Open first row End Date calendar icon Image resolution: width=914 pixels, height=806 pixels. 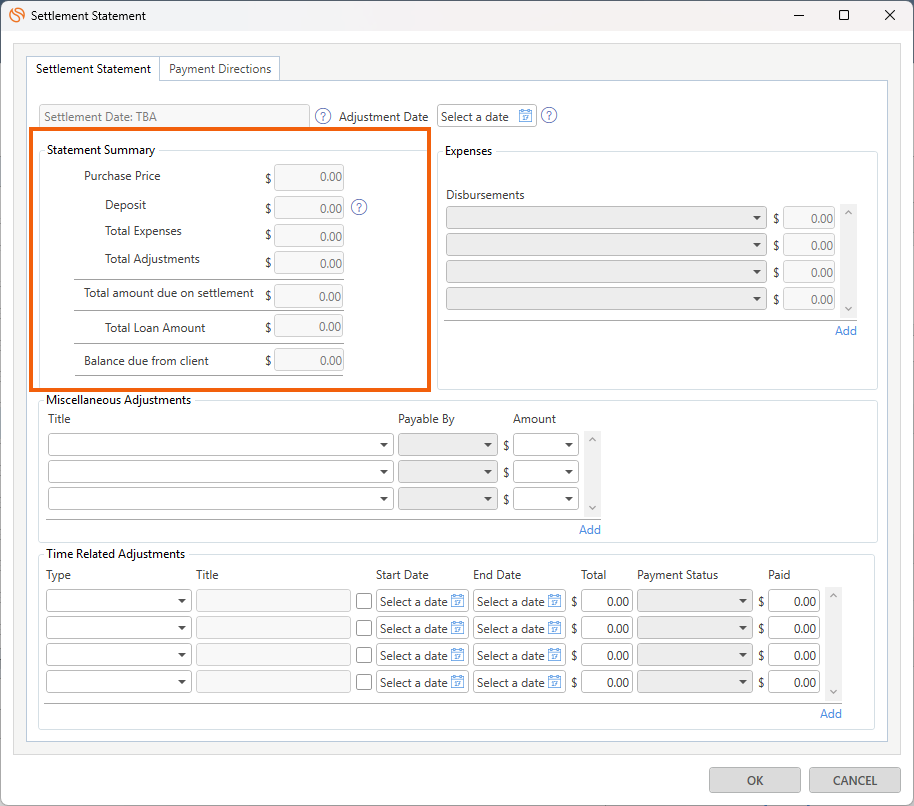(555, 601)
